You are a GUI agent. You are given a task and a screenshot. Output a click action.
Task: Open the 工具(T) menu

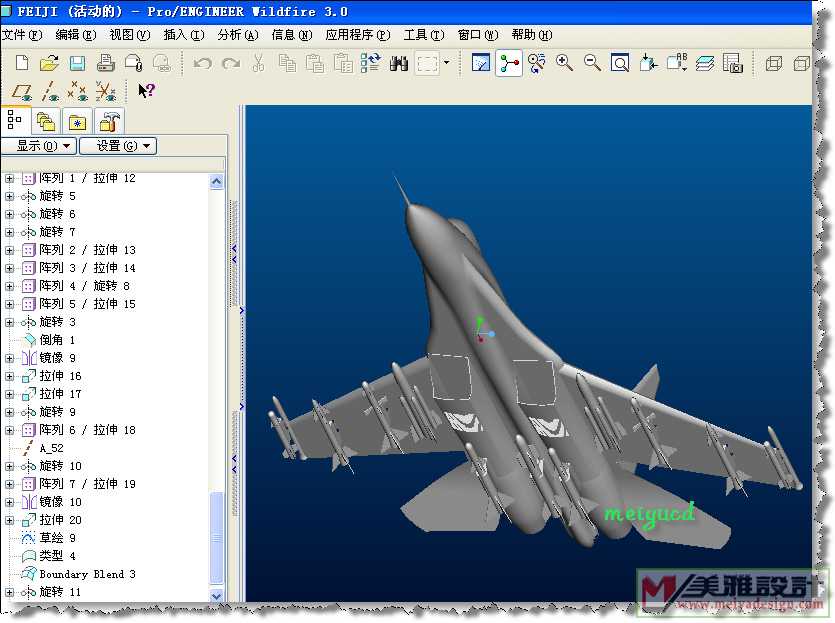(424, 35)
